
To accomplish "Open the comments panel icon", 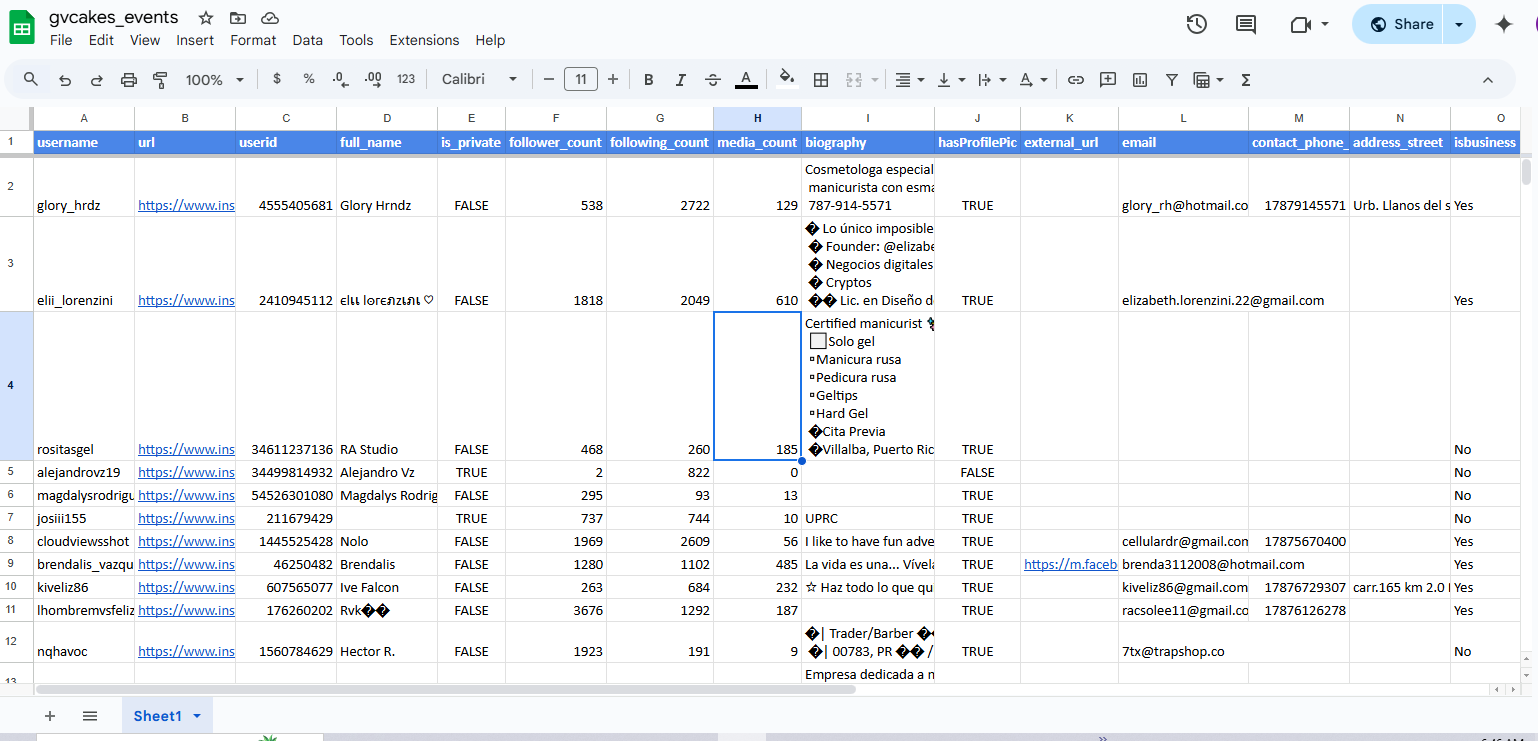I will 1246,24.
